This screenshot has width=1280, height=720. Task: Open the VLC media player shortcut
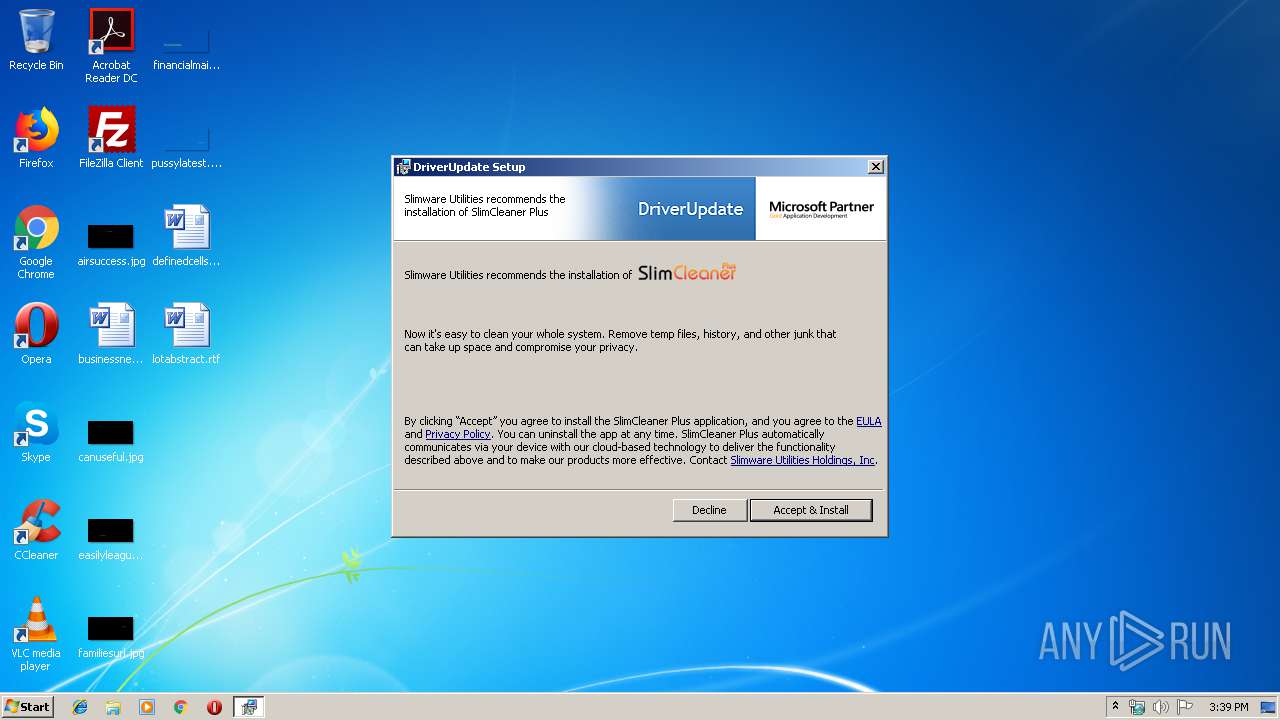(x=36, y=634)
